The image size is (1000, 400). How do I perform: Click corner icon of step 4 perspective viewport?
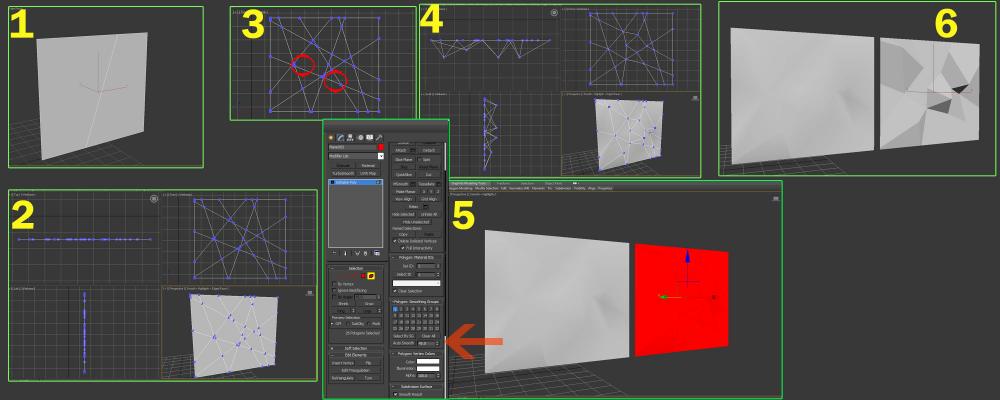[695, 98]
